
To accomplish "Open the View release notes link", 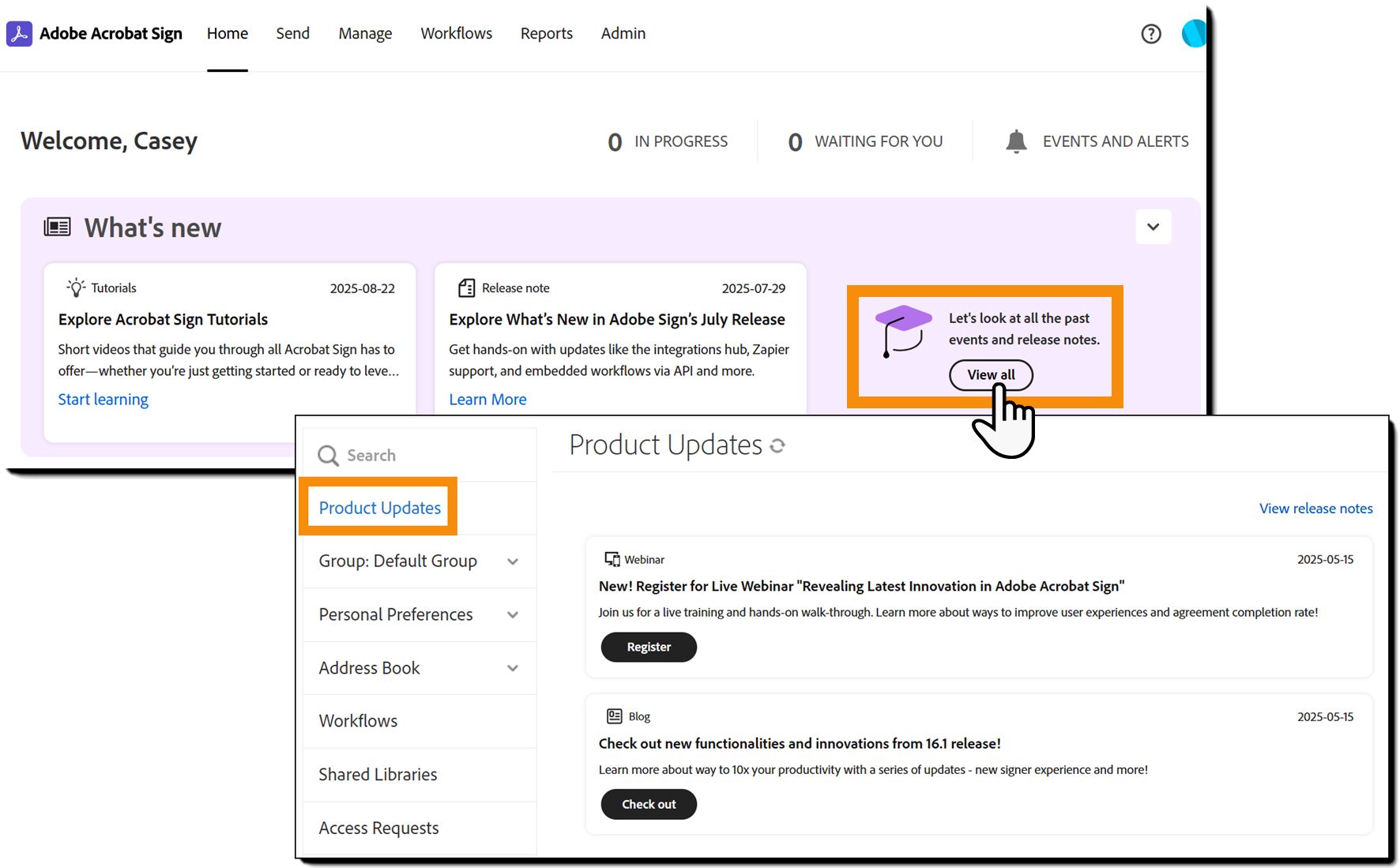I will click(1315, 509).
